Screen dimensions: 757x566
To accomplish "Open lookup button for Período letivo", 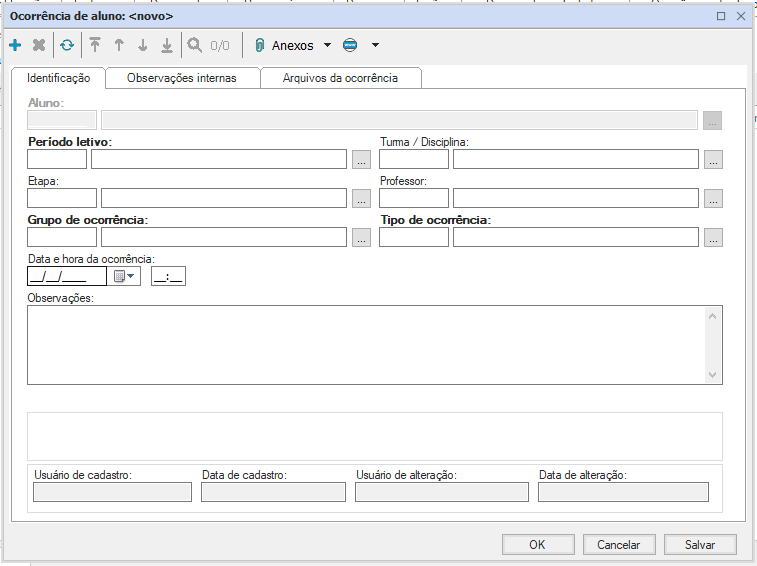I will click(361, 159).
